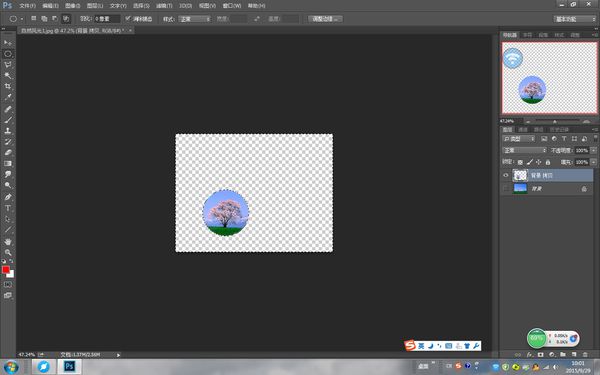Click the refine edge button
The height and width of the screenshot is (375, 600).
325,19
